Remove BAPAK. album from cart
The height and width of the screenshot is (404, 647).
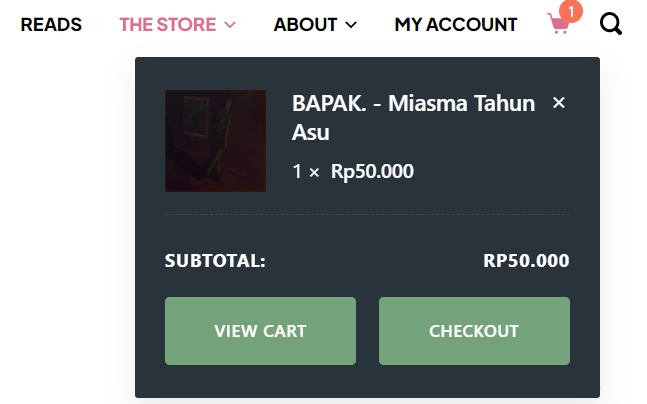(559, 102)
